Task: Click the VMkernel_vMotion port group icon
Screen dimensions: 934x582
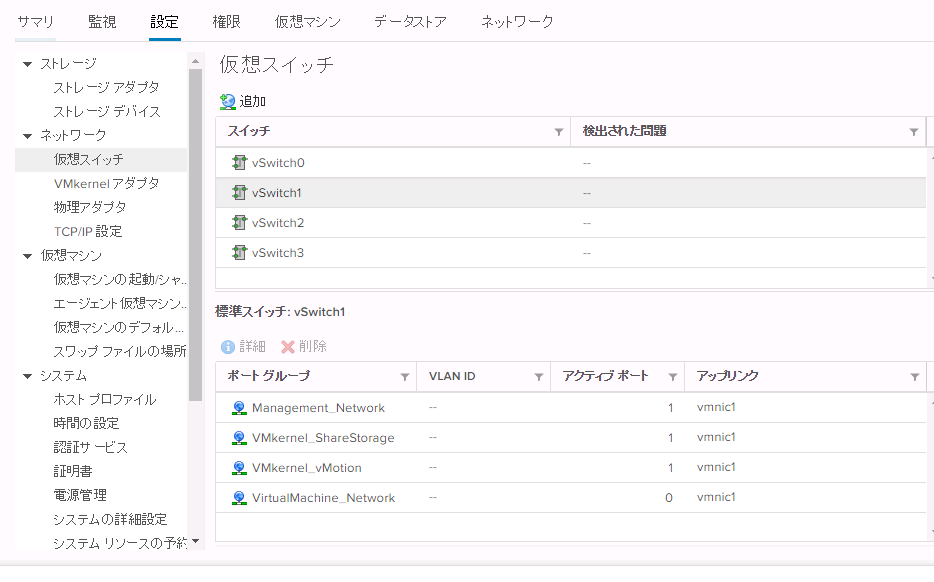Action: coord(239,468)
